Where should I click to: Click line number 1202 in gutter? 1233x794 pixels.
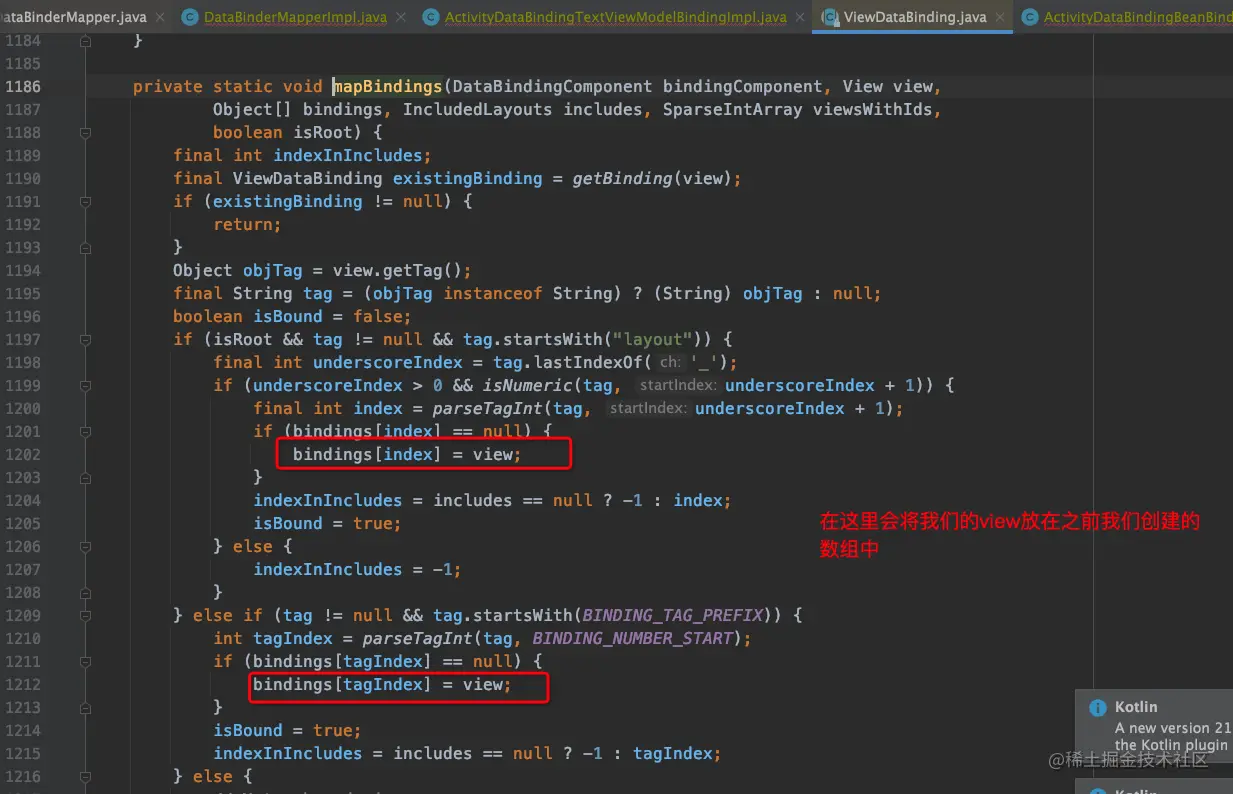pyautogui.click(x=23, y=454)
